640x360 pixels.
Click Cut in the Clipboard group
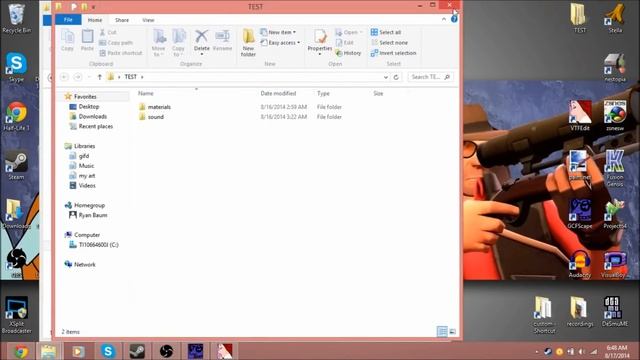coord(108,32)
